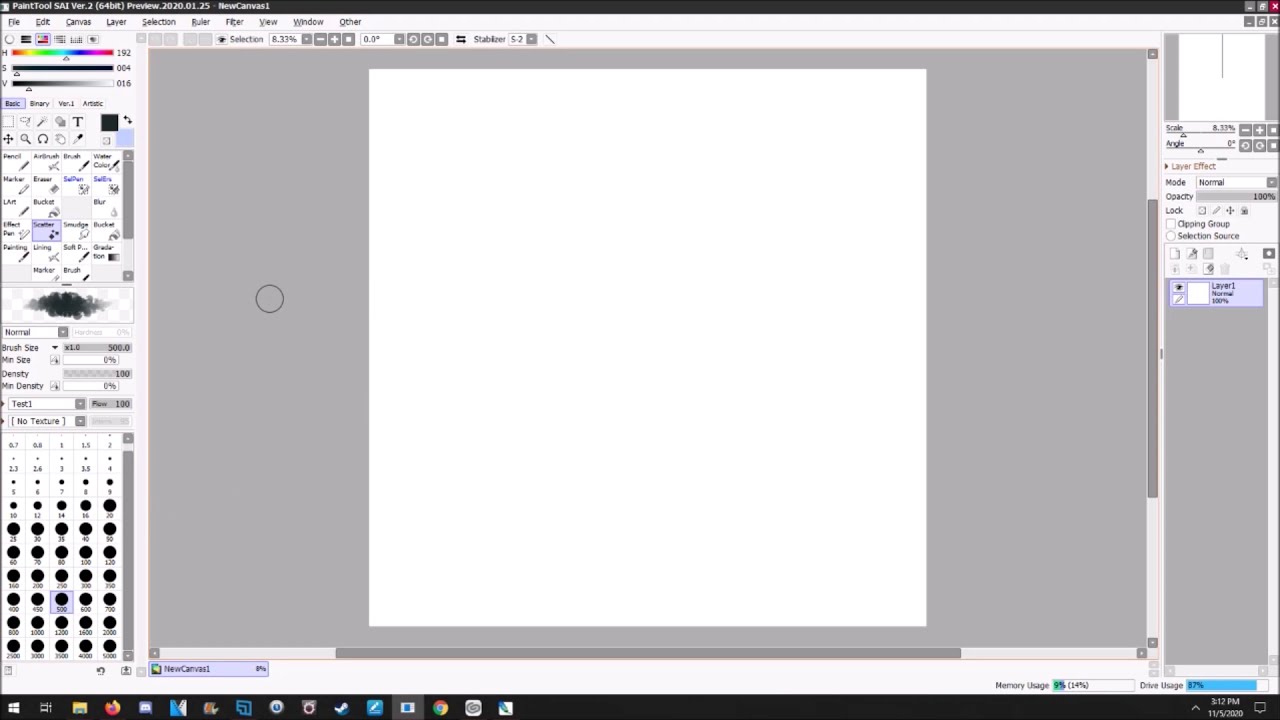
Task: Select the Lining tool
Action: (46, 252)
